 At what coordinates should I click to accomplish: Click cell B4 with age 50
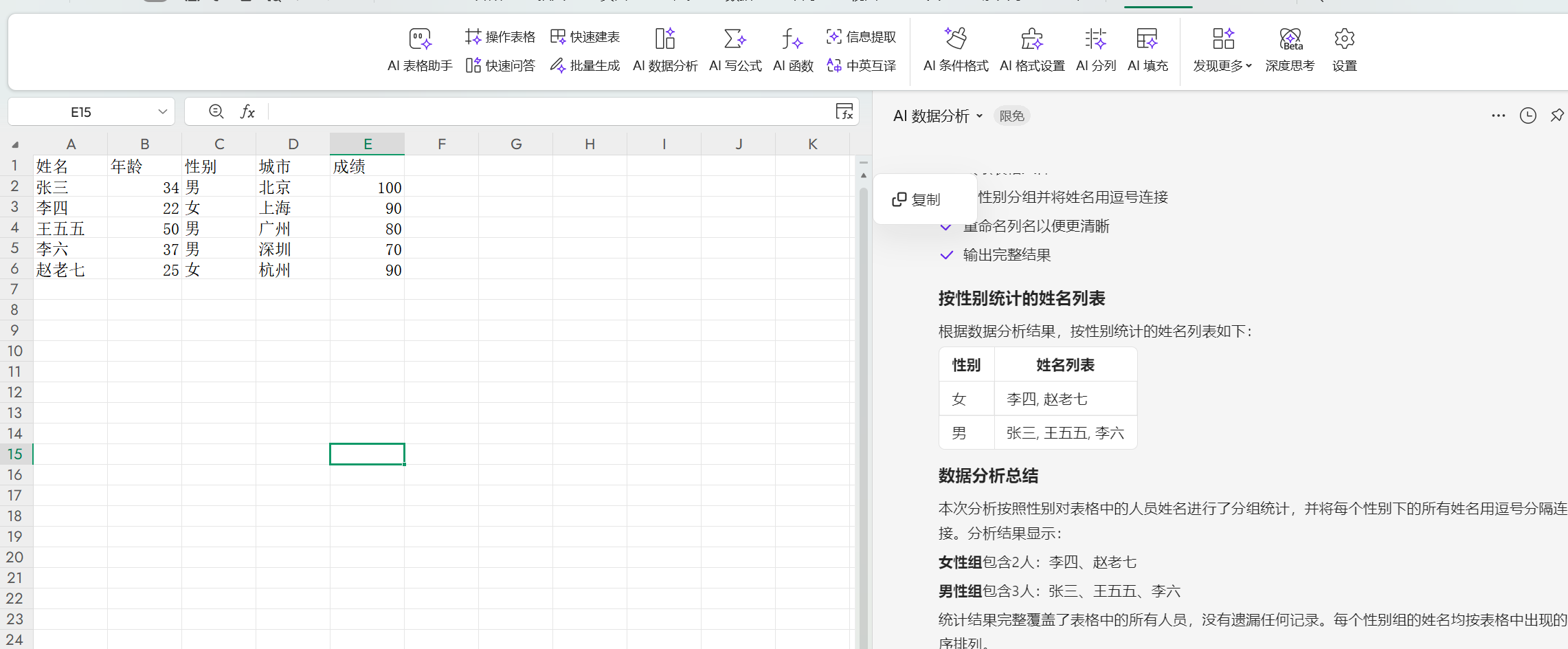tap(145, 228)
